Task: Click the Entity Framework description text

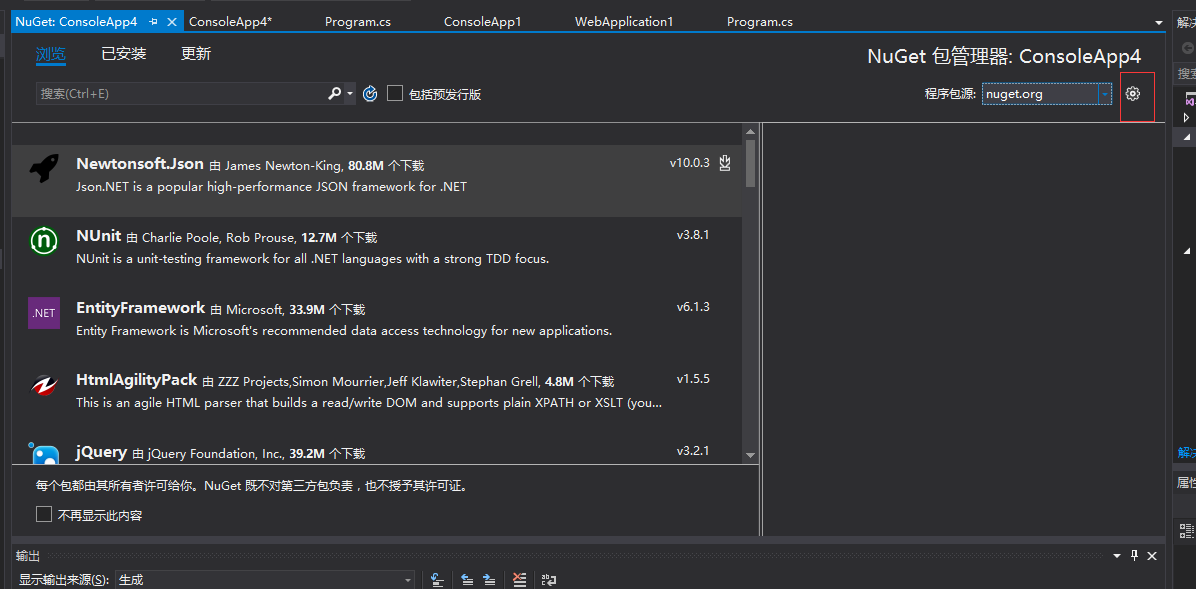Action: (344, 331)
